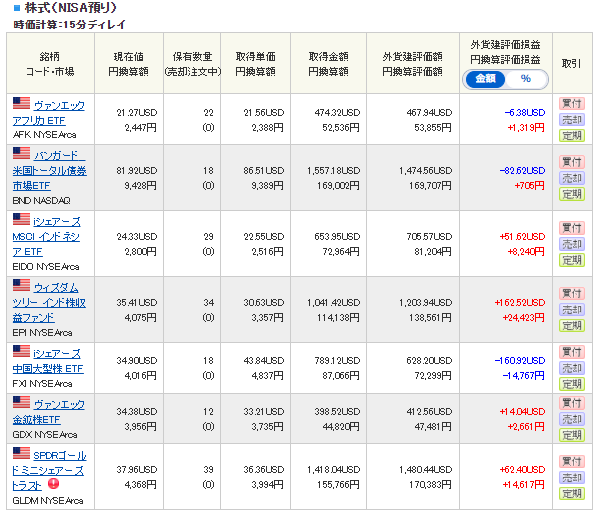Click 定期 button for GLDM
The height and width of the screenshot is (510, 595).
pyautogui.click(x=571, y=494)
